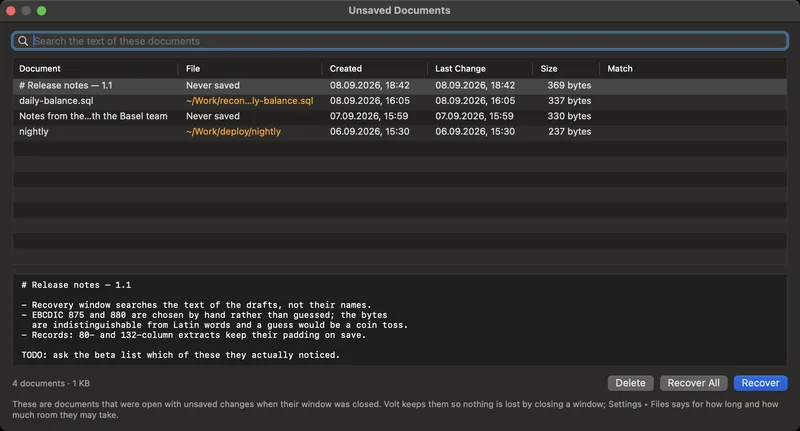This screenshot has width=800, height=431.
Task: Click the 337 bytes size cell
Action: 569,100
